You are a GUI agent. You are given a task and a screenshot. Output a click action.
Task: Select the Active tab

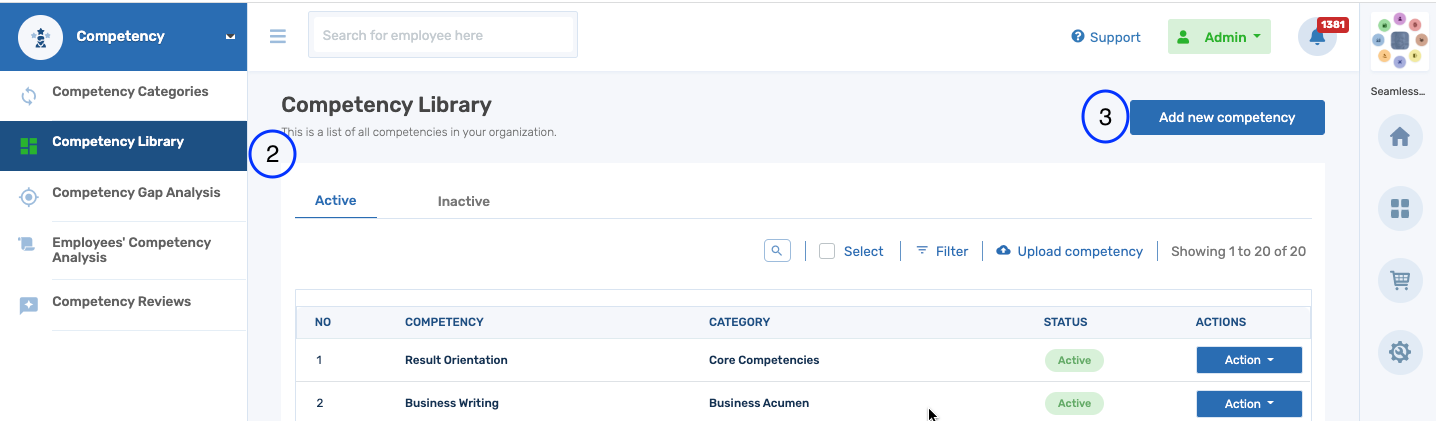335,200
